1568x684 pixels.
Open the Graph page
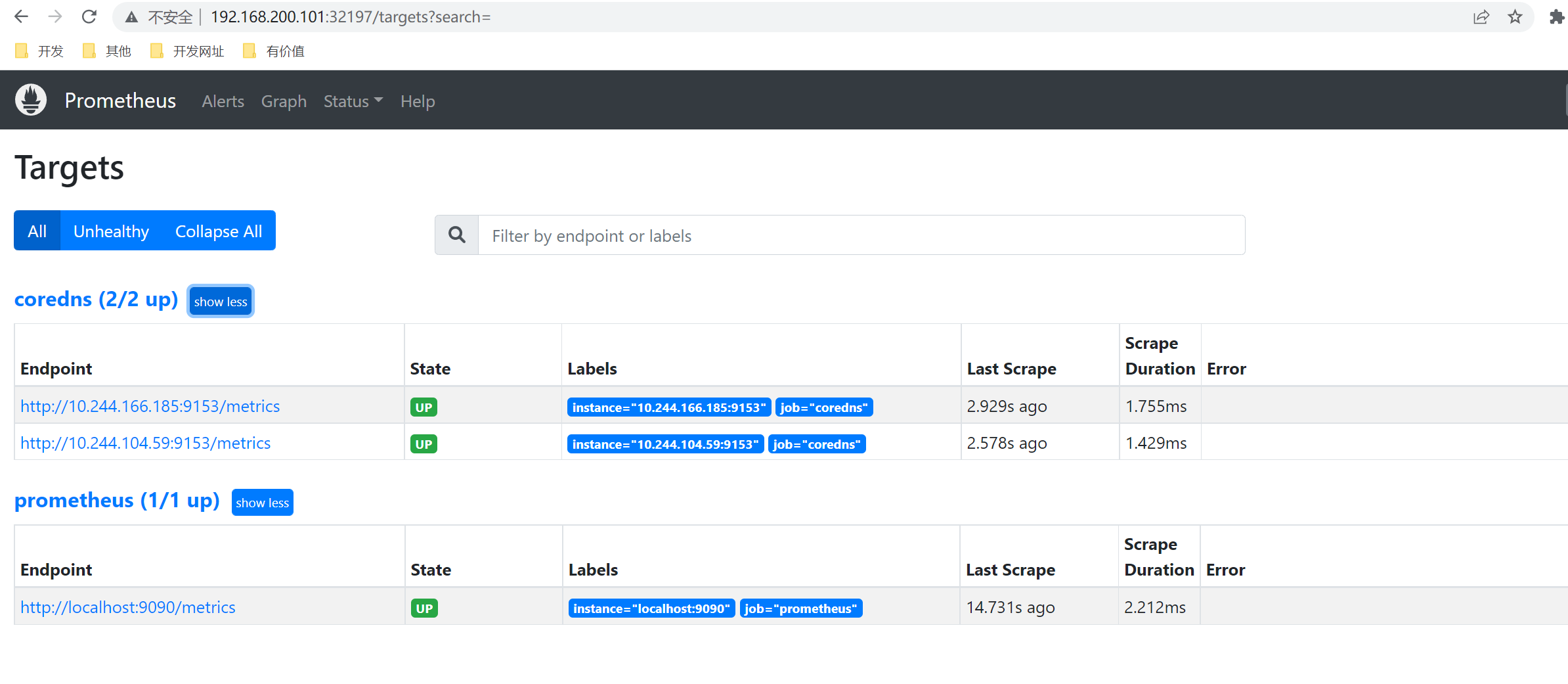(x=284, y=101)
